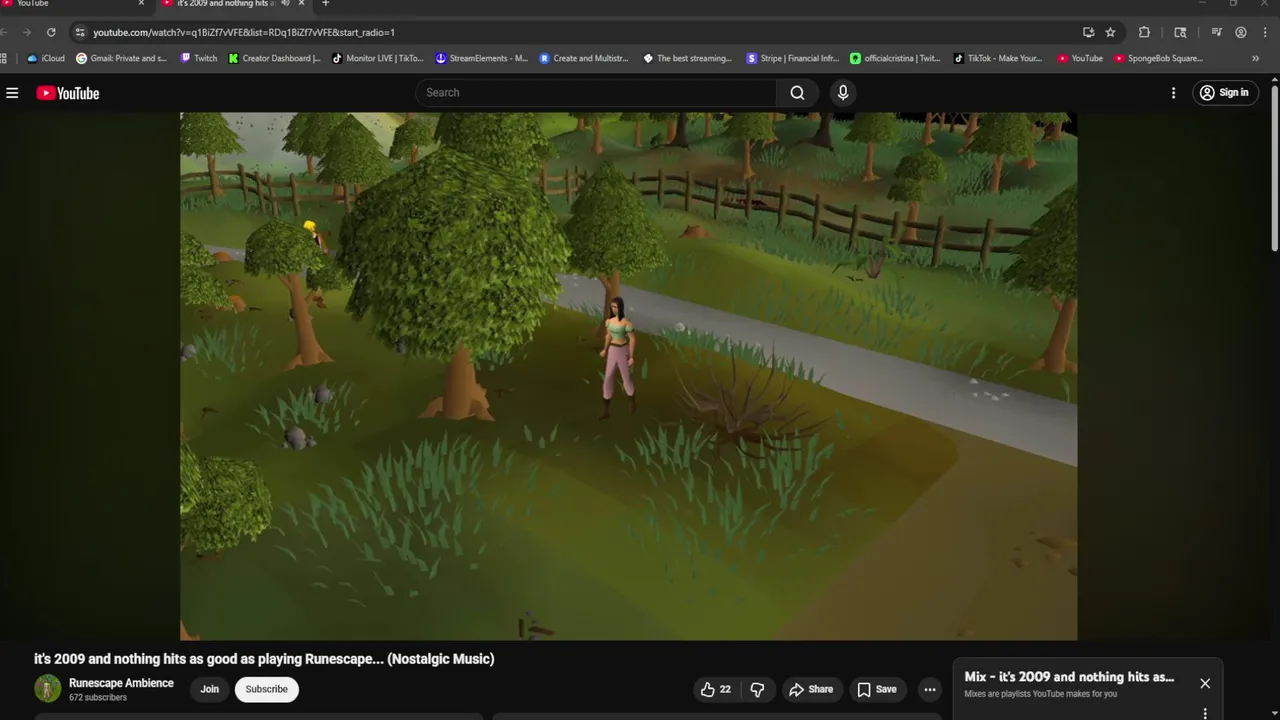Open more actions under the video
This screenshot has height=720, width=1280.
click(930, 689)
